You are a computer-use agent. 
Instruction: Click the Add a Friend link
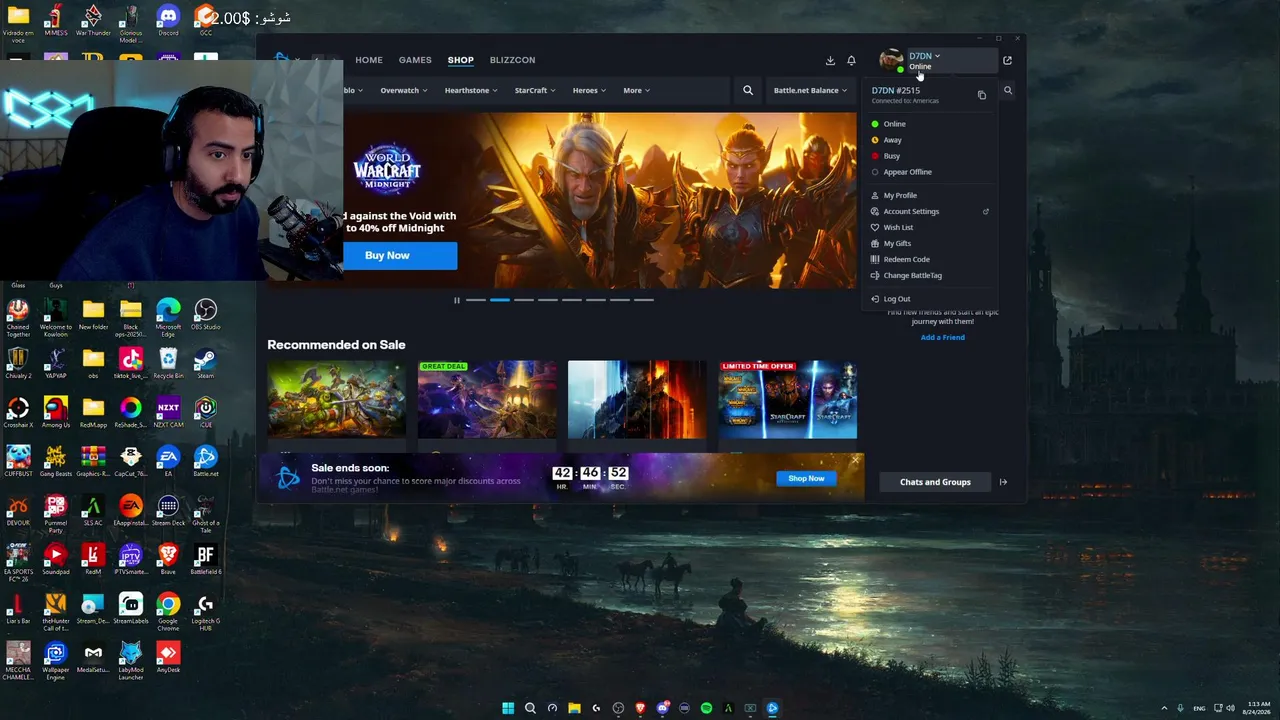pos(943,337)
